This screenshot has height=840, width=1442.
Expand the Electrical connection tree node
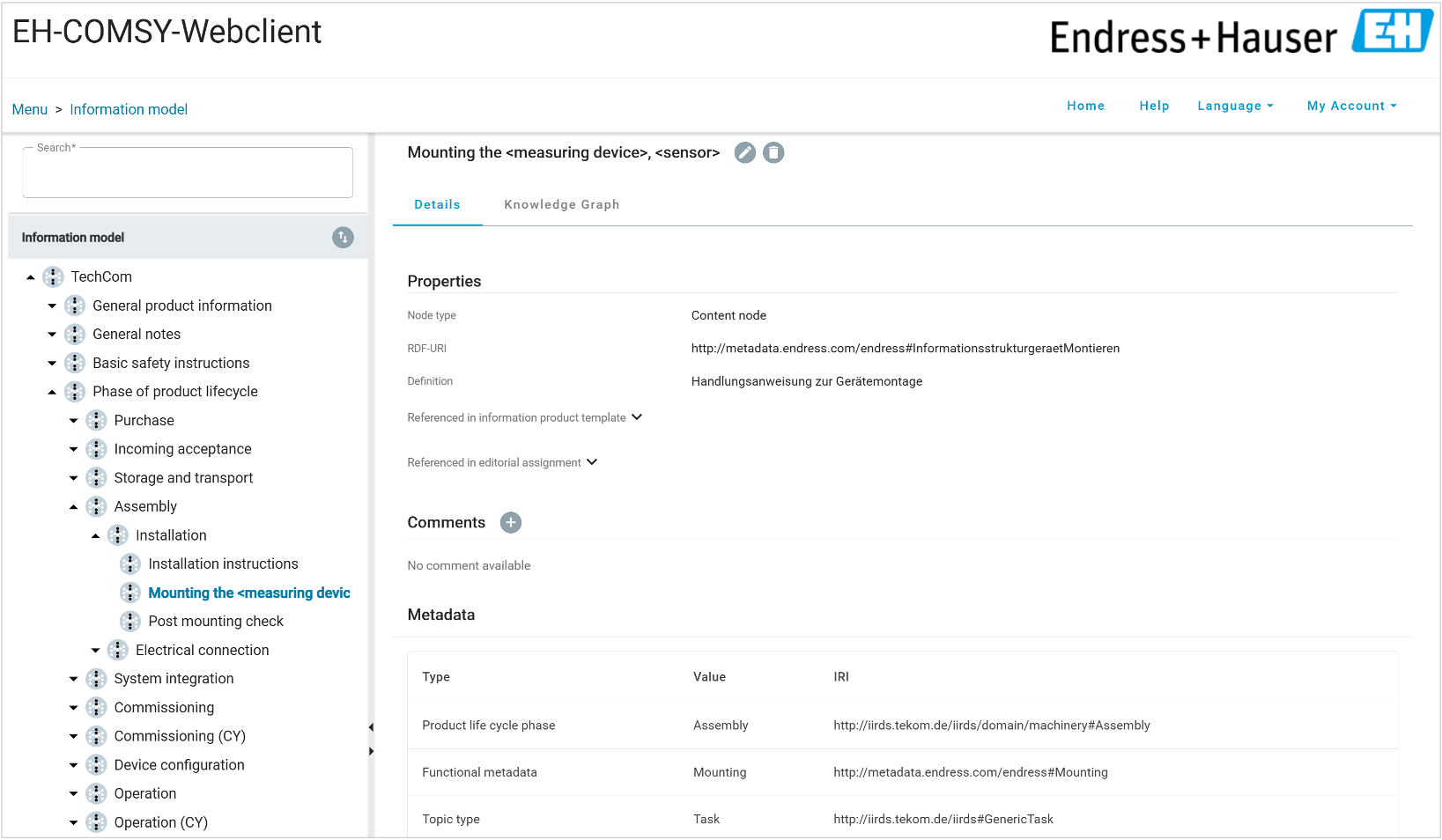click(95, 651)
